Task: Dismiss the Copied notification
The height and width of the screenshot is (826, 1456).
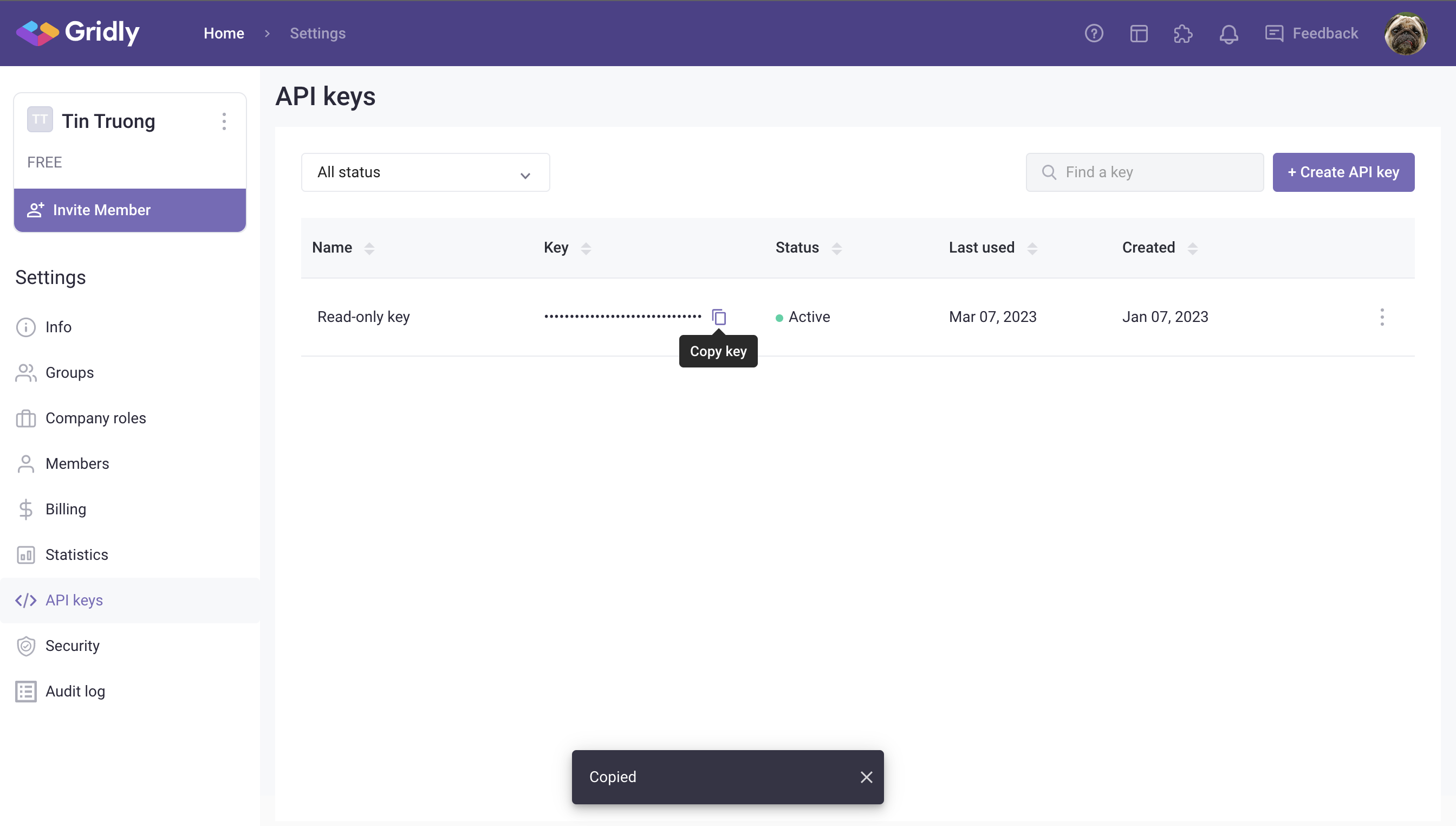Action: coord(866,777)
